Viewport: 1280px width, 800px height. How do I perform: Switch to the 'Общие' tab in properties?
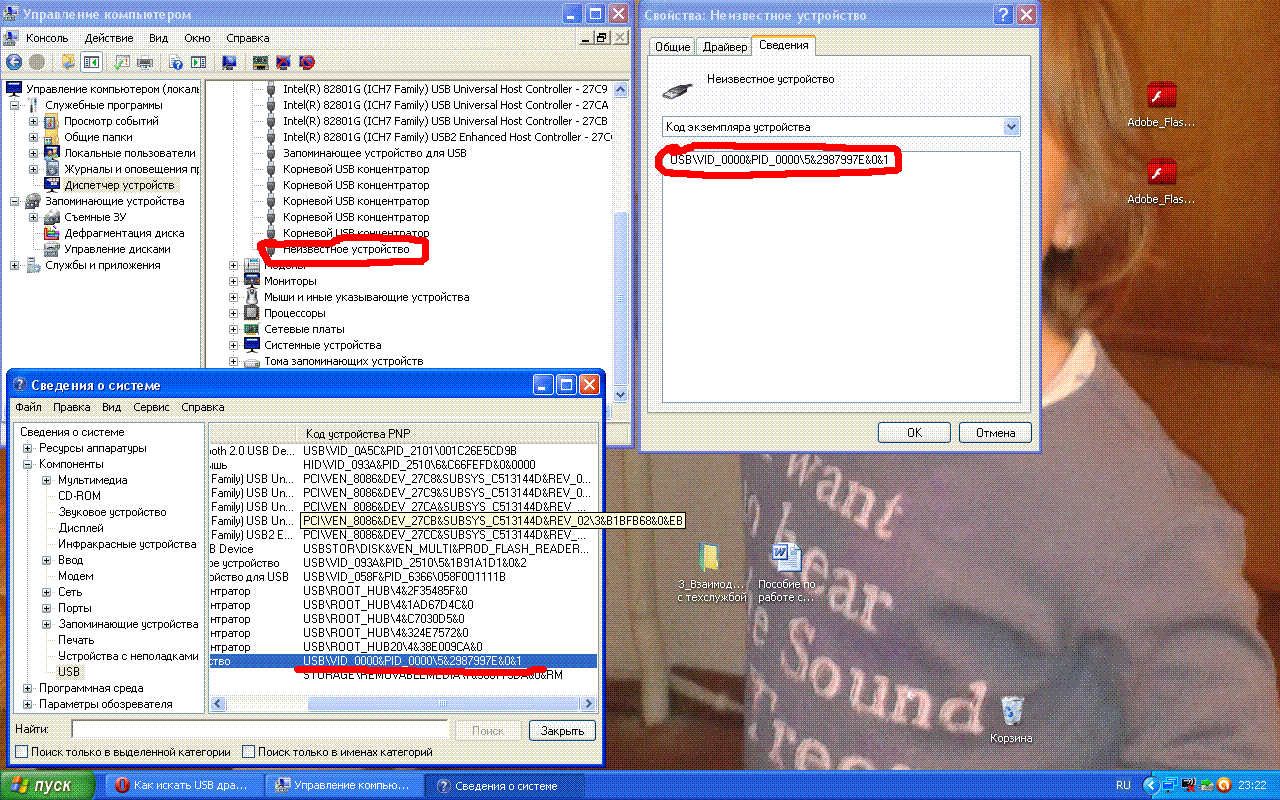pyautogui.click(x=672, y=47)
